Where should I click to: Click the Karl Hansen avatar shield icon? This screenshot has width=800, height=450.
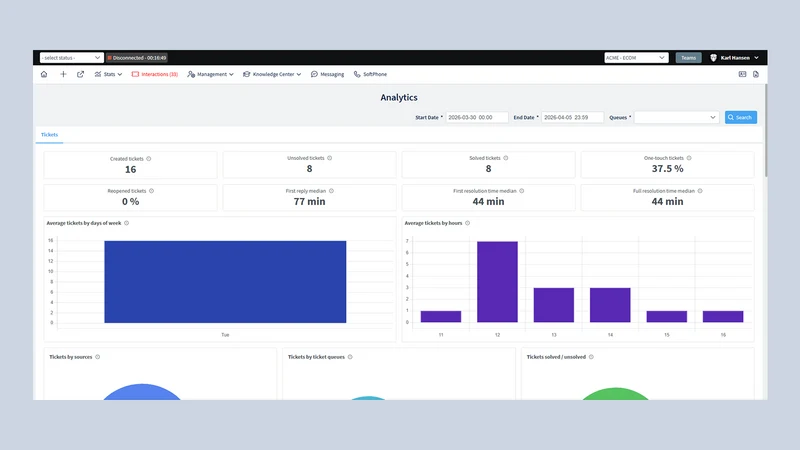click(713, 58)
